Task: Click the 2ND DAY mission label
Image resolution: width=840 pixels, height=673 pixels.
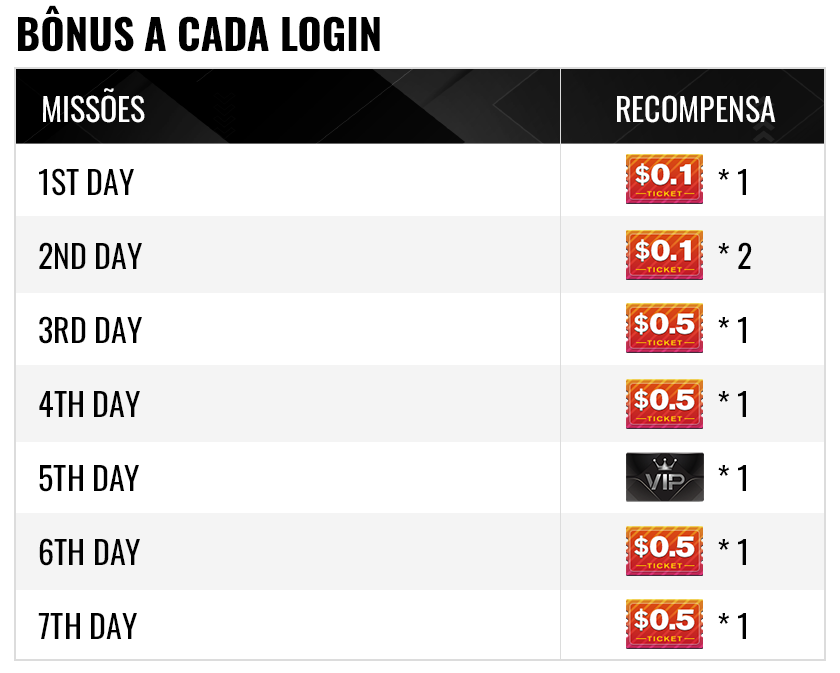Action: coord(90,256)
